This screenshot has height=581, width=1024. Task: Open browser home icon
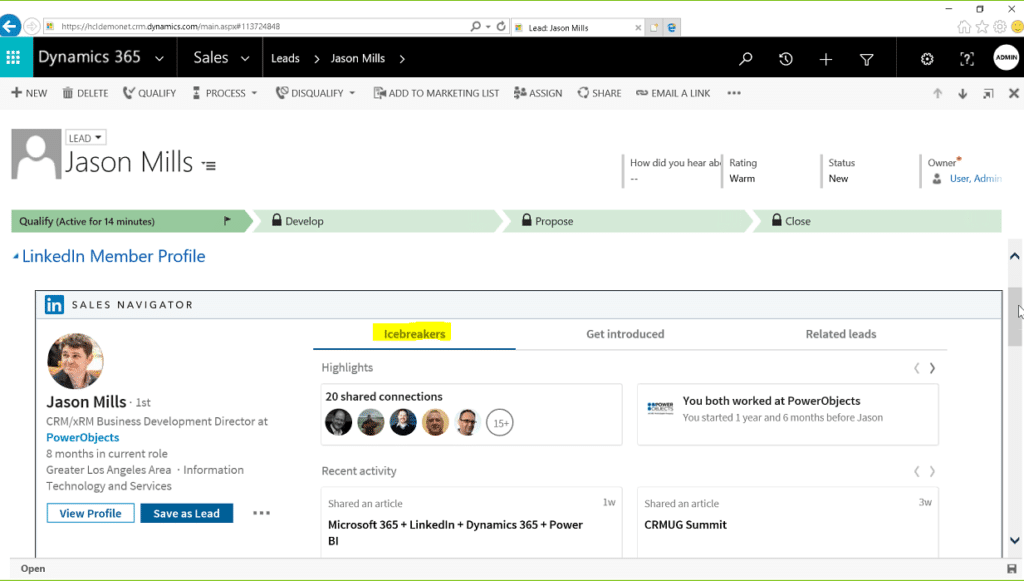point(964,27)
